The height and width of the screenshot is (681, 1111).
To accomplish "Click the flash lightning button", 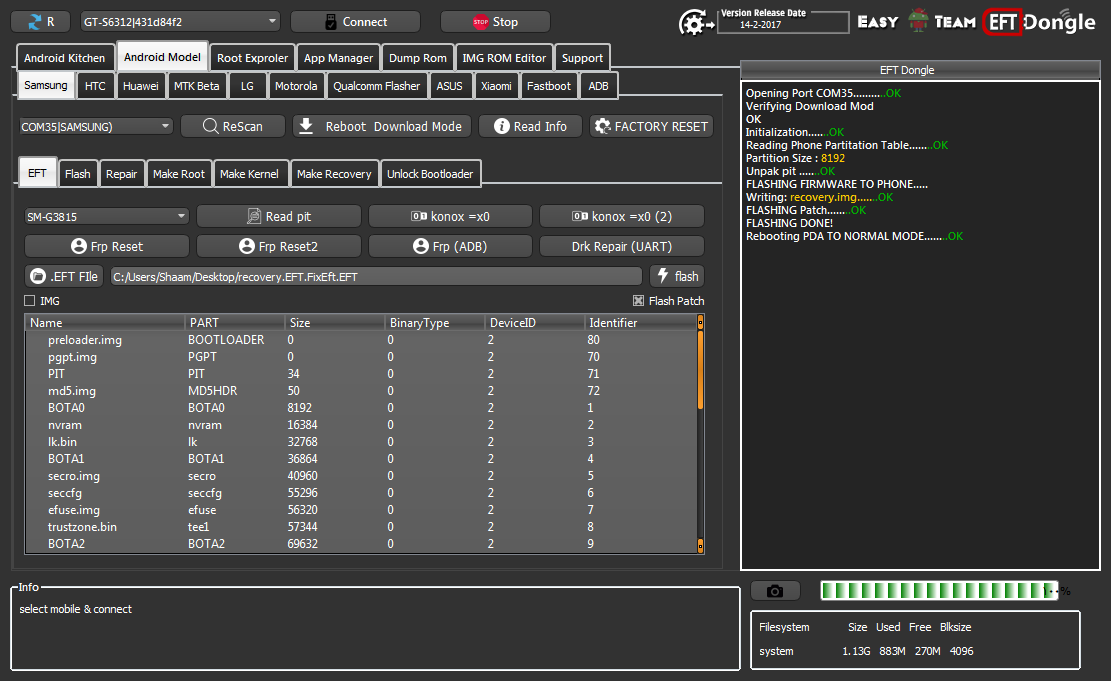I will click(x=677, y=276).
